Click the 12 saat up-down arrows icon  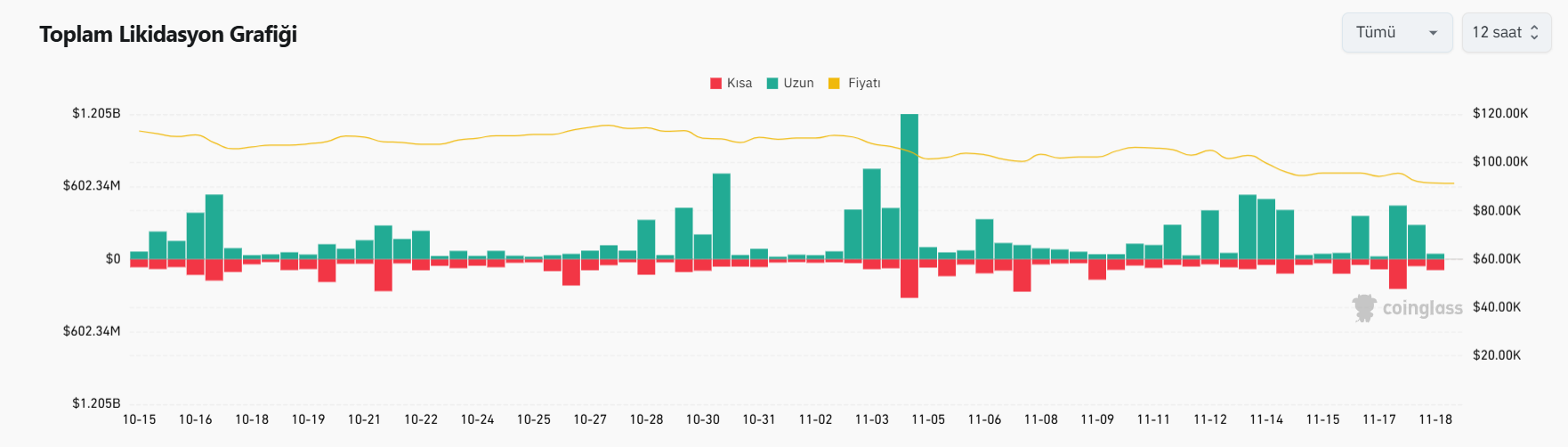1534,33
